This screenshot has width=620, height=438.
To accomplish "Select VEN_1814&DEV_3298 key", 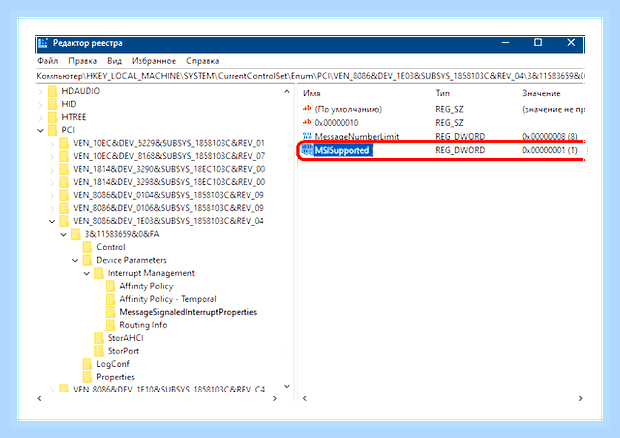I will pyautogui.click(x=169, y=182).
